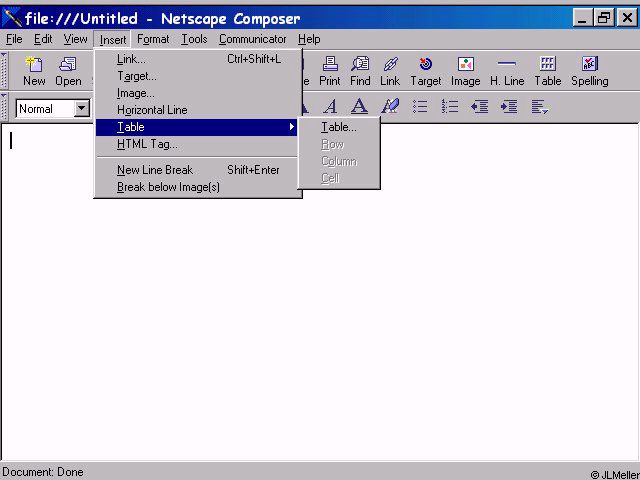640x480 pixels.
Task: Click the Target toolbar icon
Action: (x=426, y=71)
